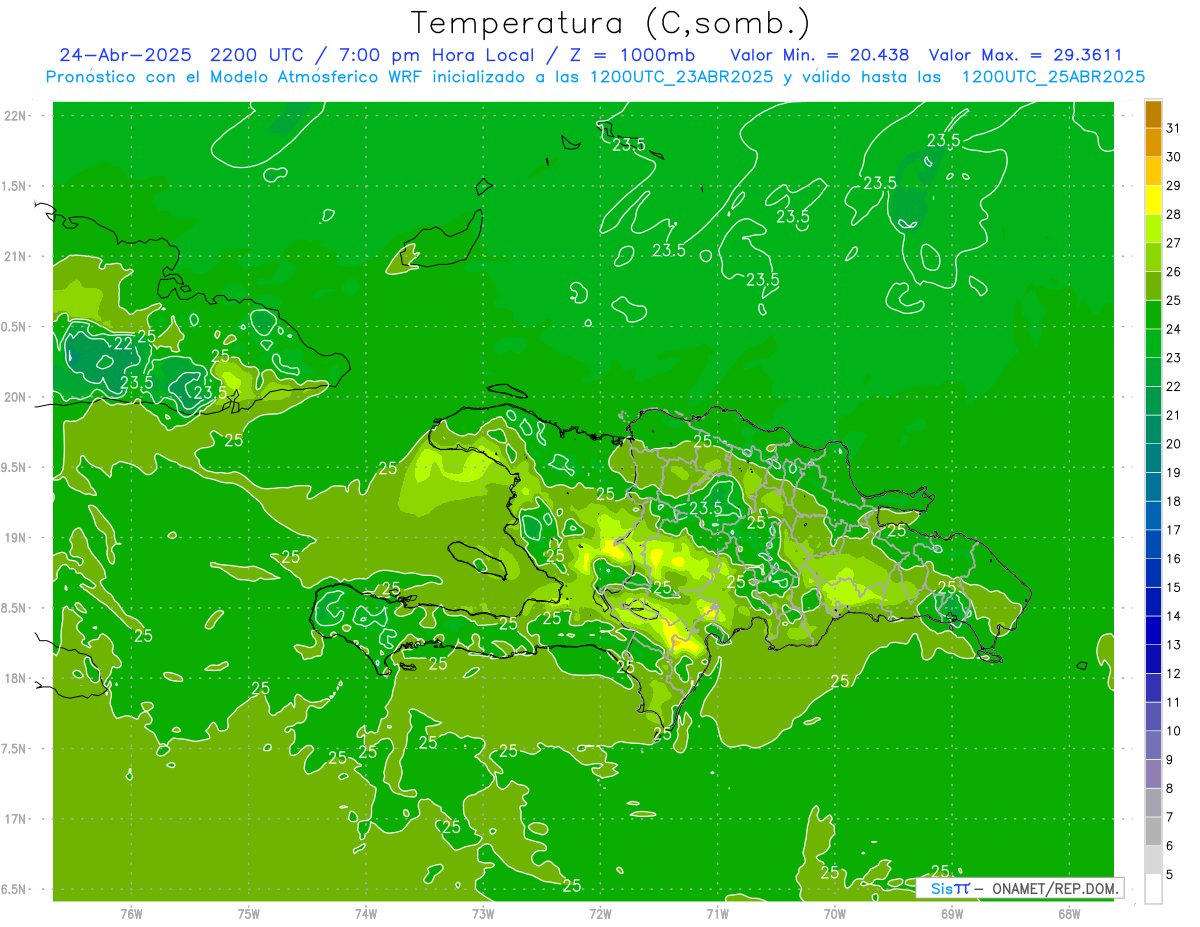
Task: Click '1200UTC_25ABR2025' valid-until time text
Action: tap(1052, 77)
